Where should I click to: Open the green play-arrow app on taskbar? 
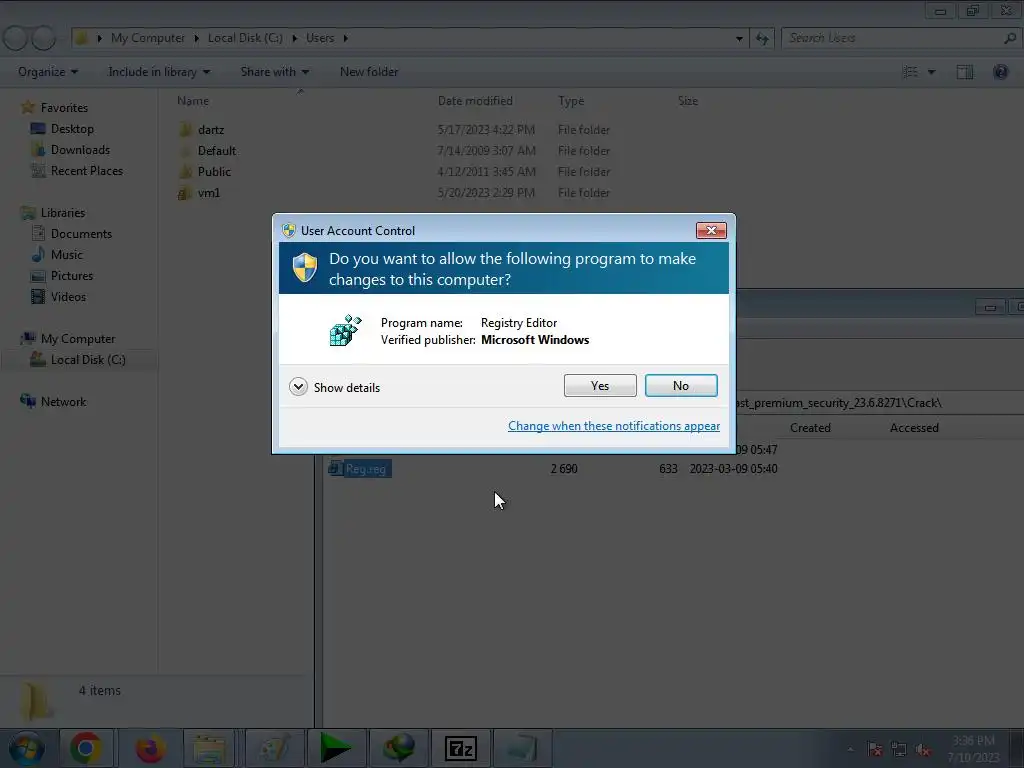[x=335, y=748]
